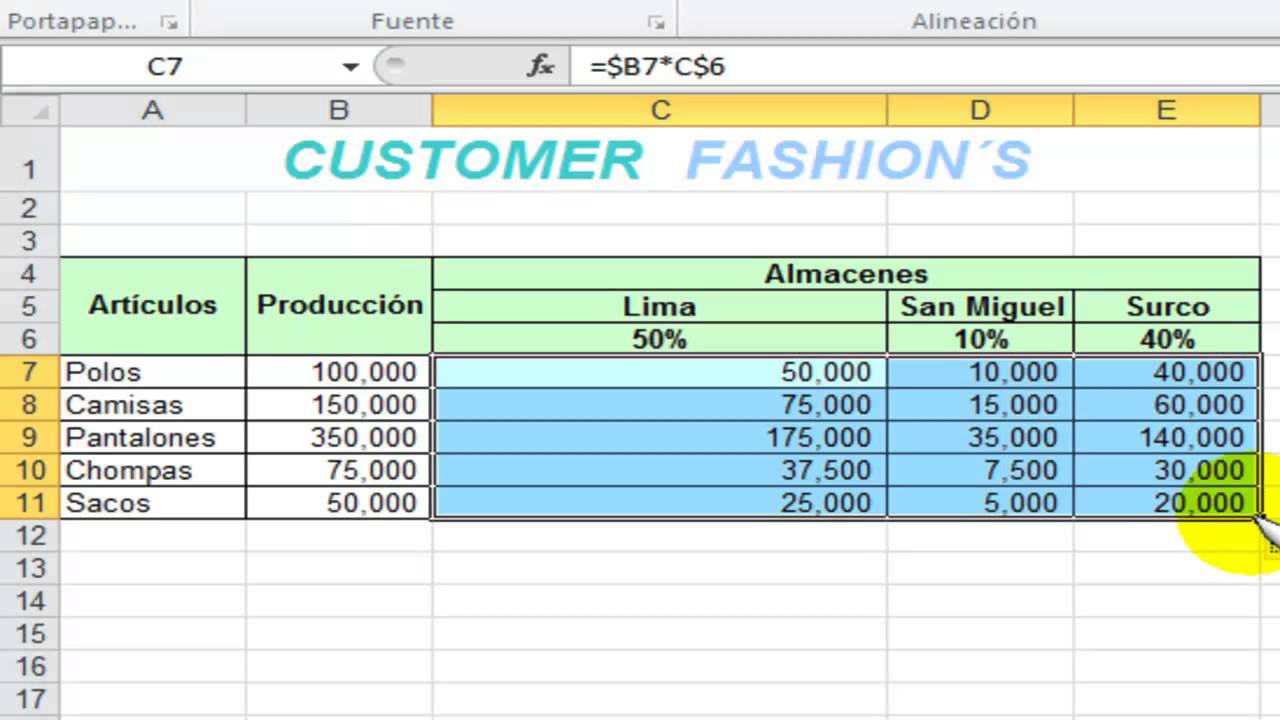
Task: Select row 2 header
Action: point(30,208)
